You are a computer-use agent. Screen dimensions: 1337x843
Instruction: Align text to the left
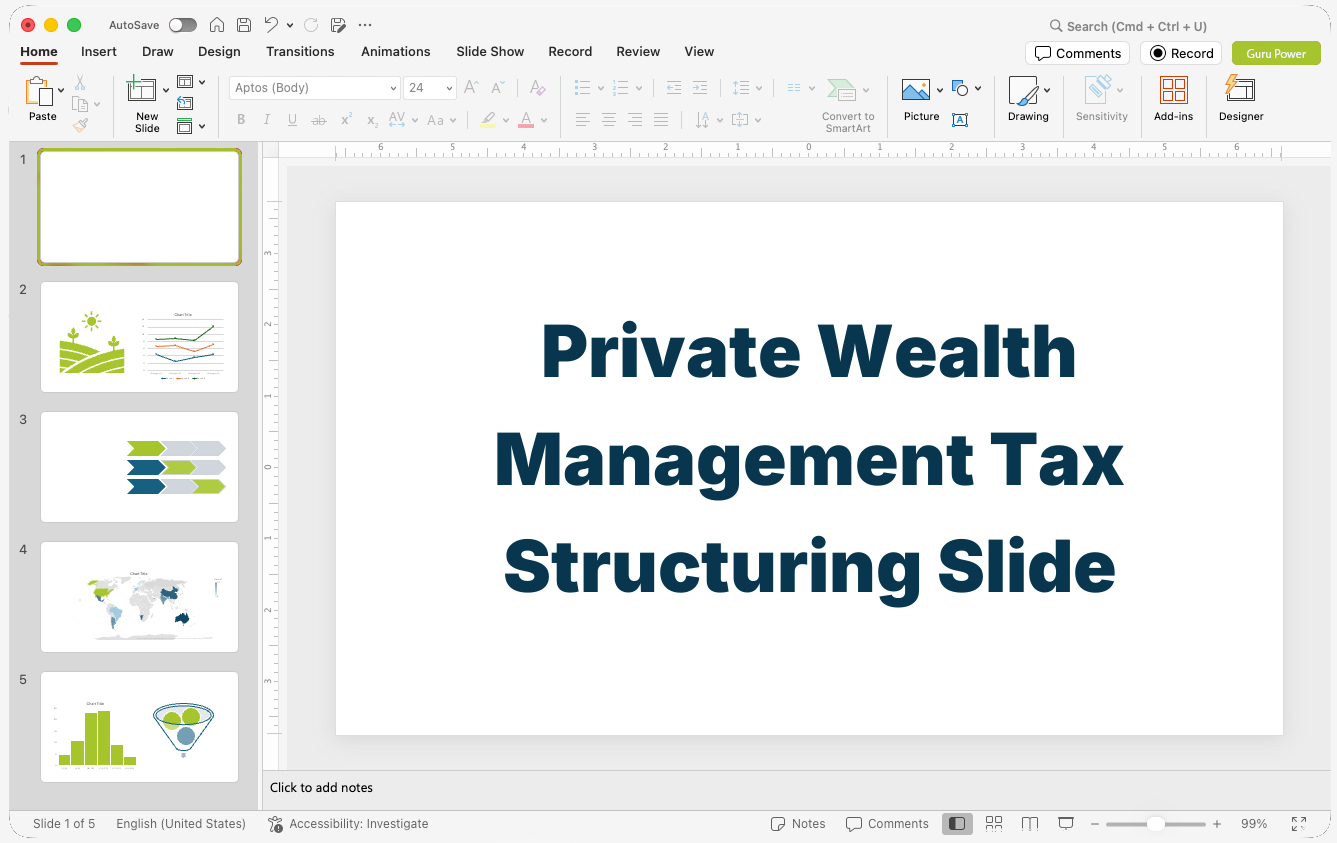click(x=583, y=120)
